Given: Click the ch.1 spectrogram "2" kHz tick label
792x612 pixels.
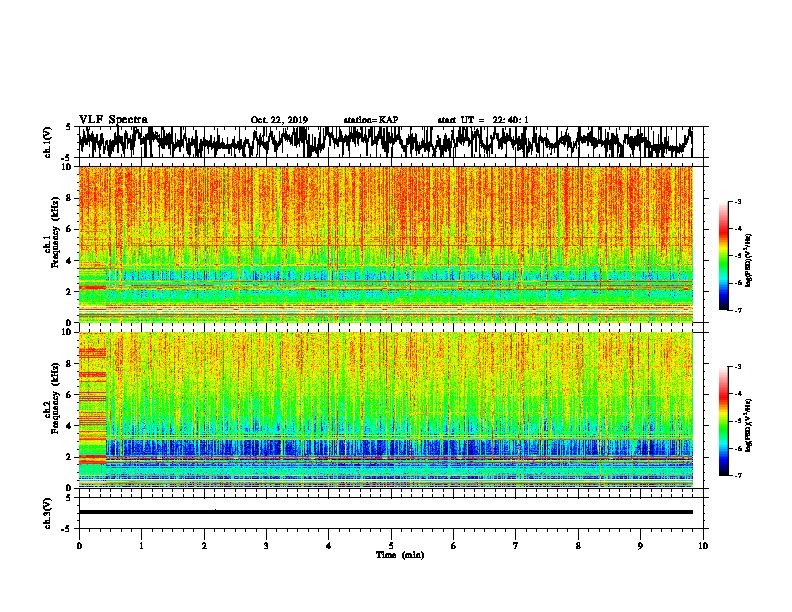Looking at the screenshot, I should point(70,291).
